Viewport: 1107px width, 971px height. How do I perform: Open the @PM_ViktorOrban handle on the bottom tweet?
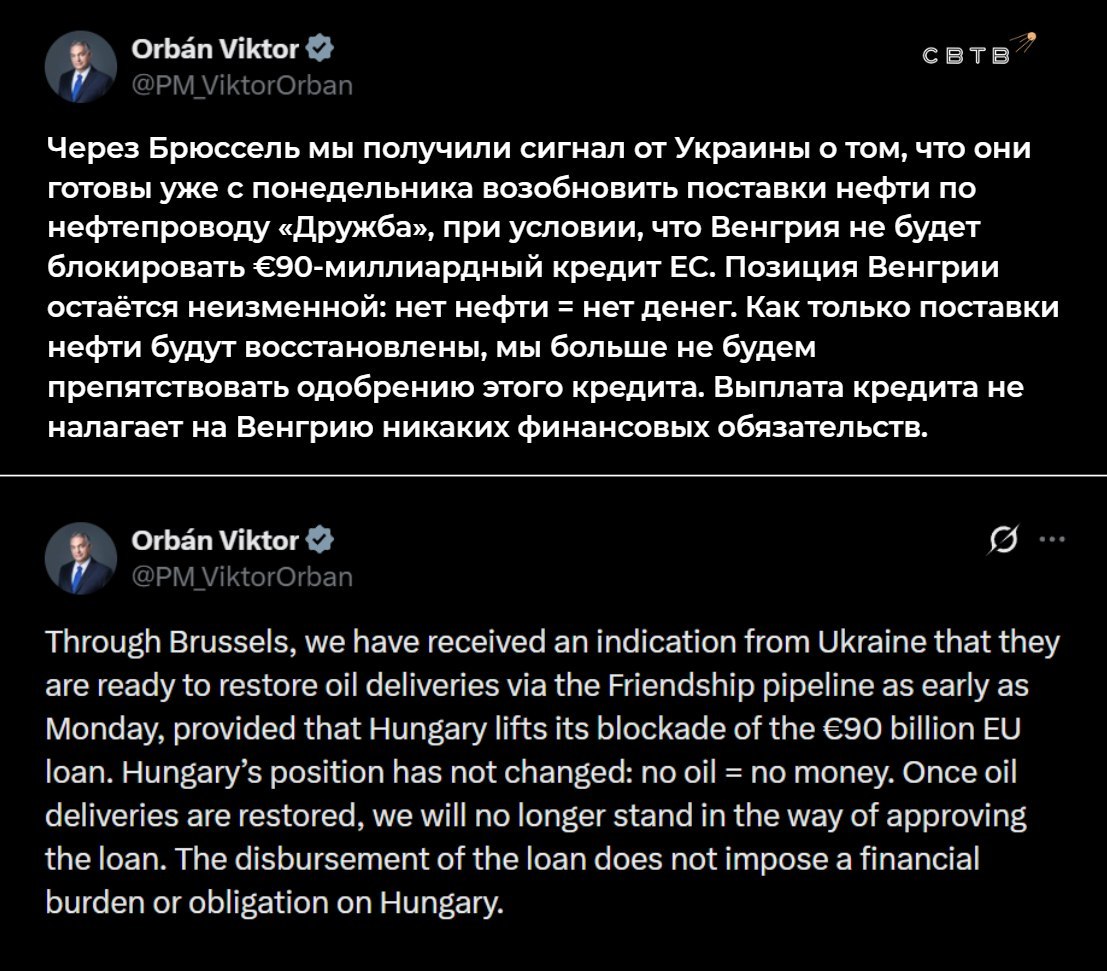click(x=242, y=577)
